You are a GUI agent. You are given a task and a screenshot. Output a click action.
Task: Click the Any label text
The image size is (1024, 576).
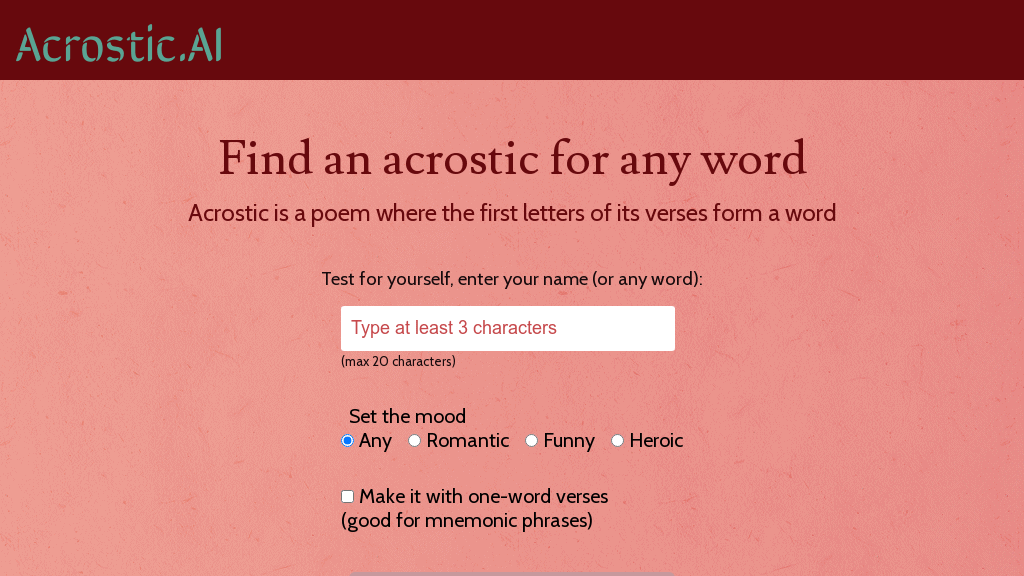tap(376, 440)
